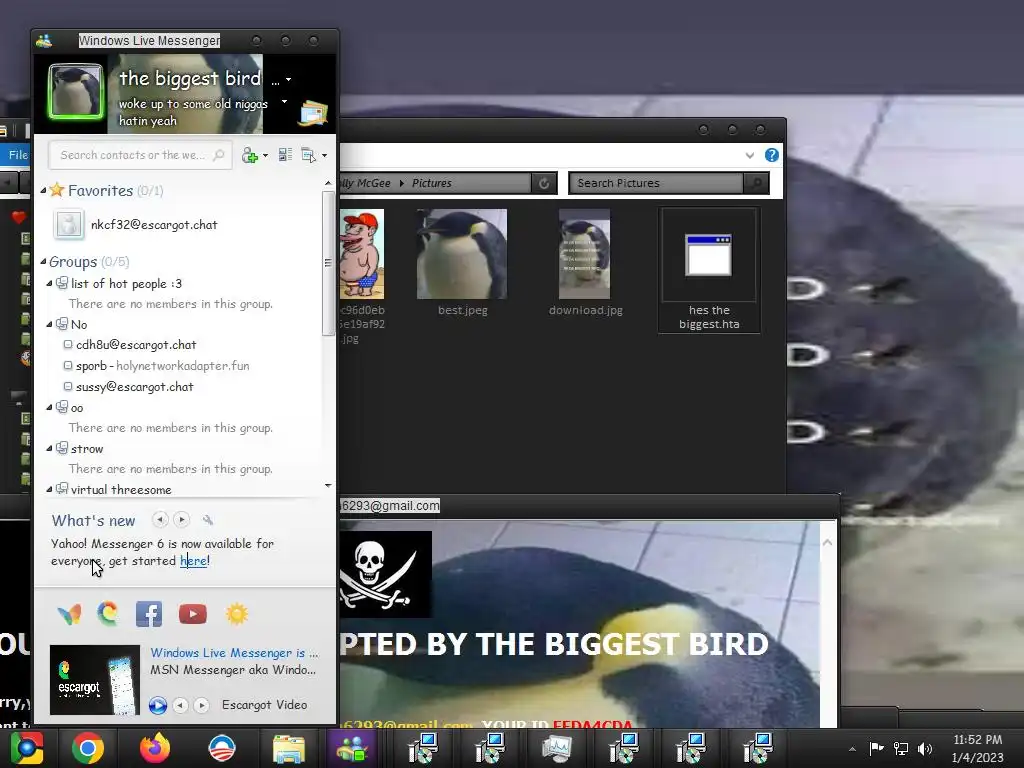Screen dimensions: 1024x768
Task: Click the avatar of nkcf32@escargot.chat
Action: [69, 225]
